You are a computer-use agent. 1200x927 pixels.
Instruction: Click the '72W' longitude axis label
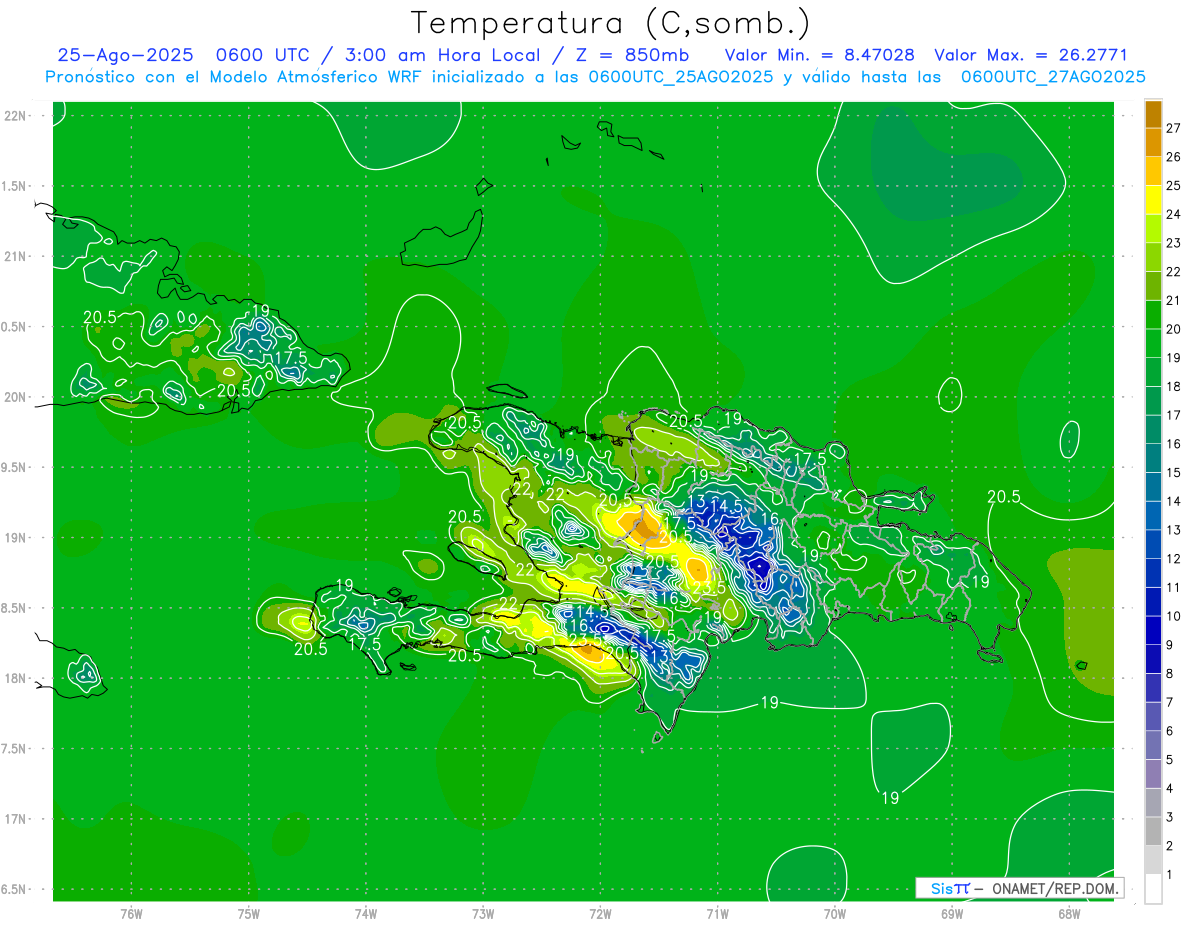click(x=601, y=914)
